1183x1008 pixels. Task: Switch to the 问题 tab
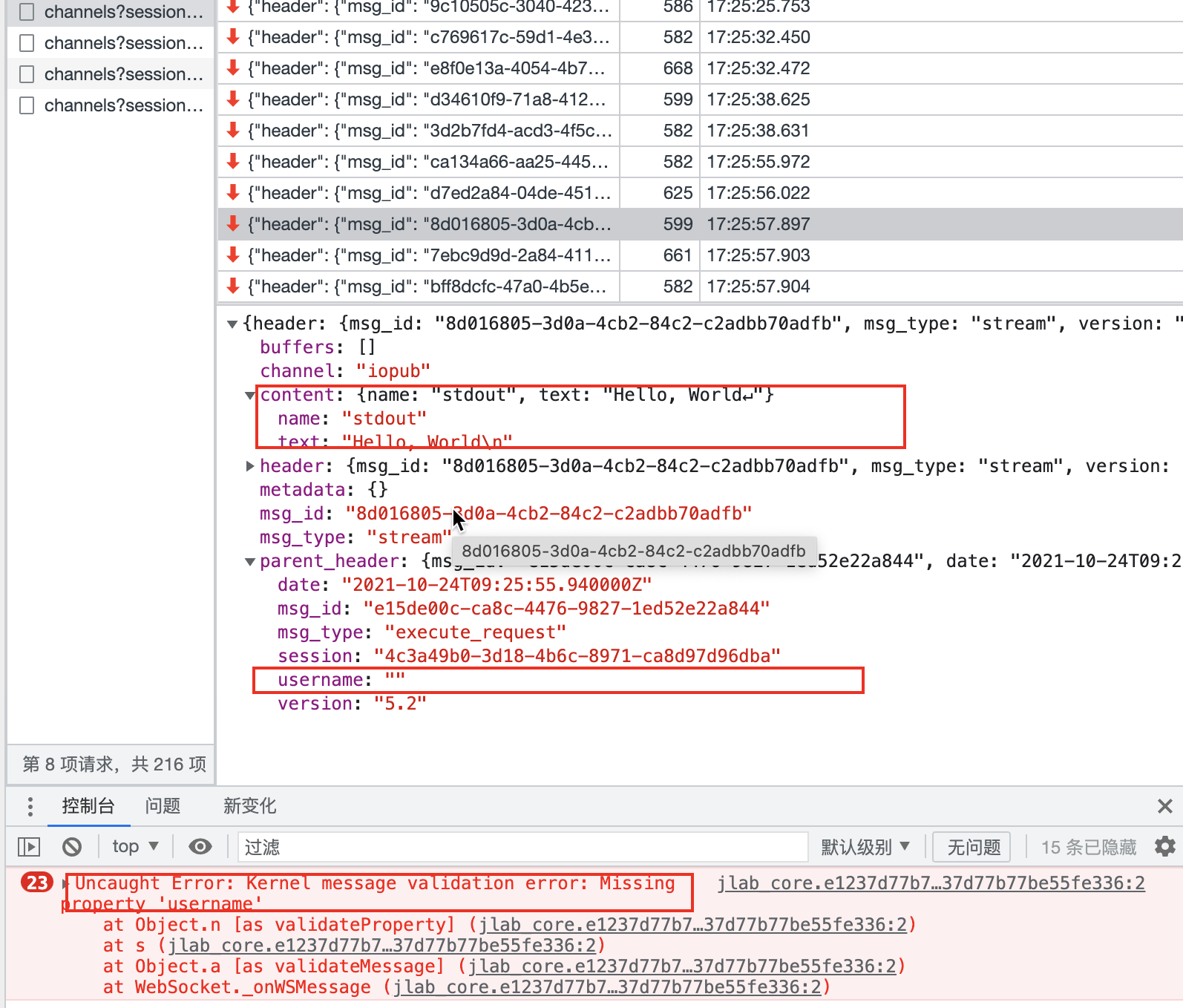coord(163,806)
